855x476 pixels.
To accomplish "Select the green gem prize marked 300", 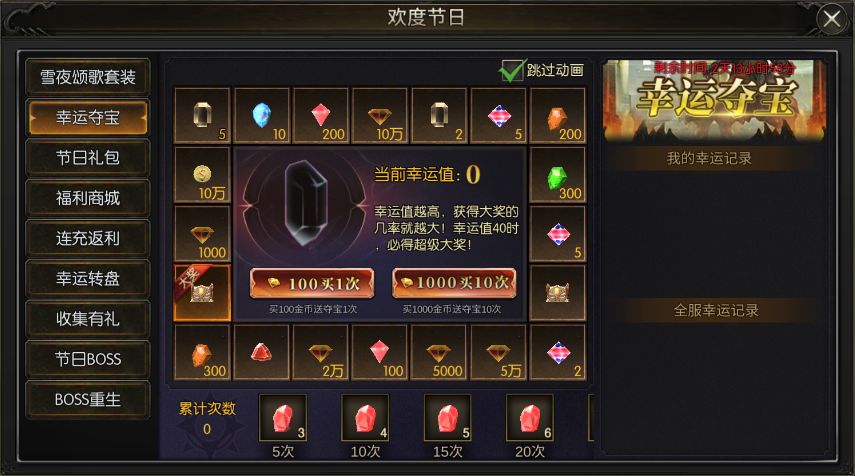I will coord(557,175).
